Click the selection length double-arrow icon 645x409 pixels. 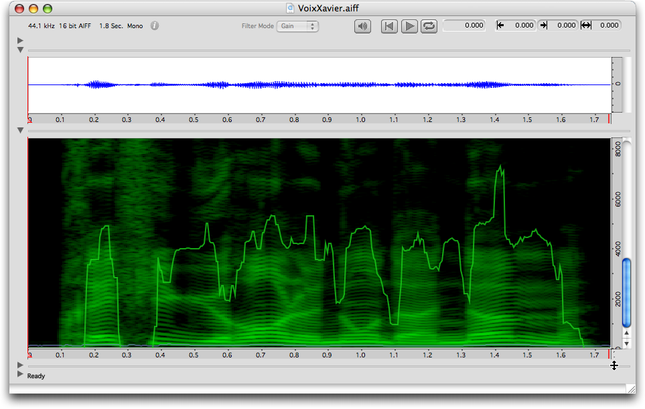point(585,26)
